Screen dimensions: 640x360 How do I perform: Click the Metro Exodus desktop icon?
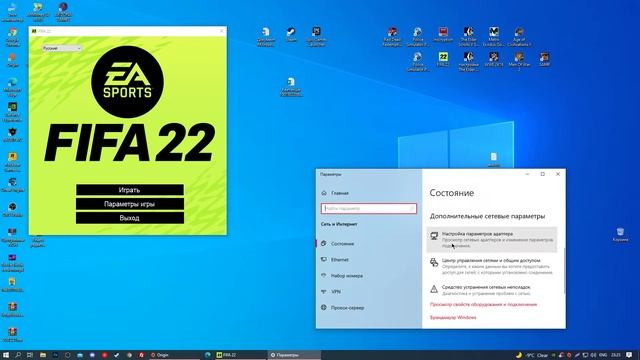coord(494,36)
